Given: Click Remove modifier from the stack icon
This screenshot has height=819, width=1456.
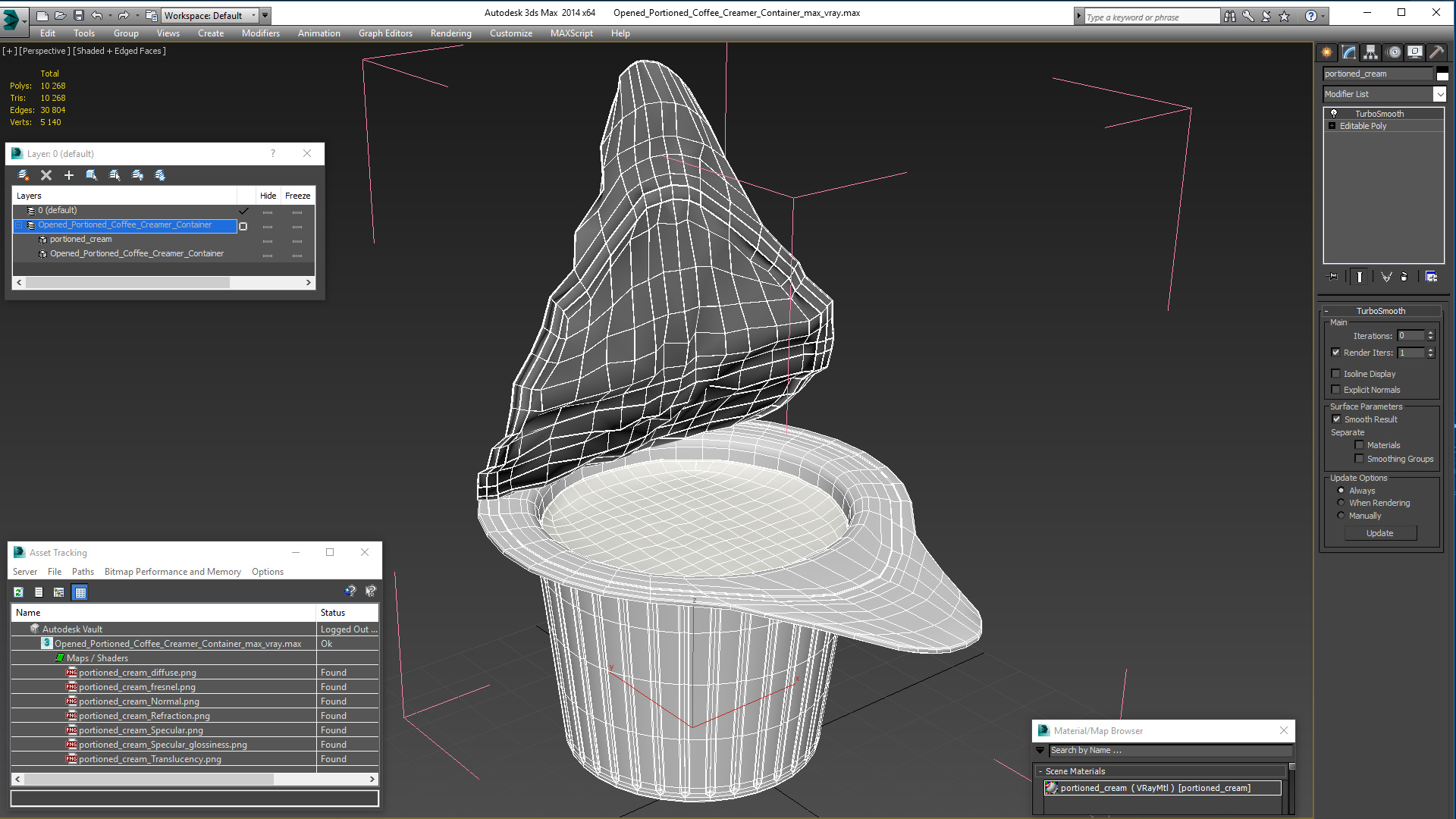Looking at the screenshot, I should pos(1404,277).
